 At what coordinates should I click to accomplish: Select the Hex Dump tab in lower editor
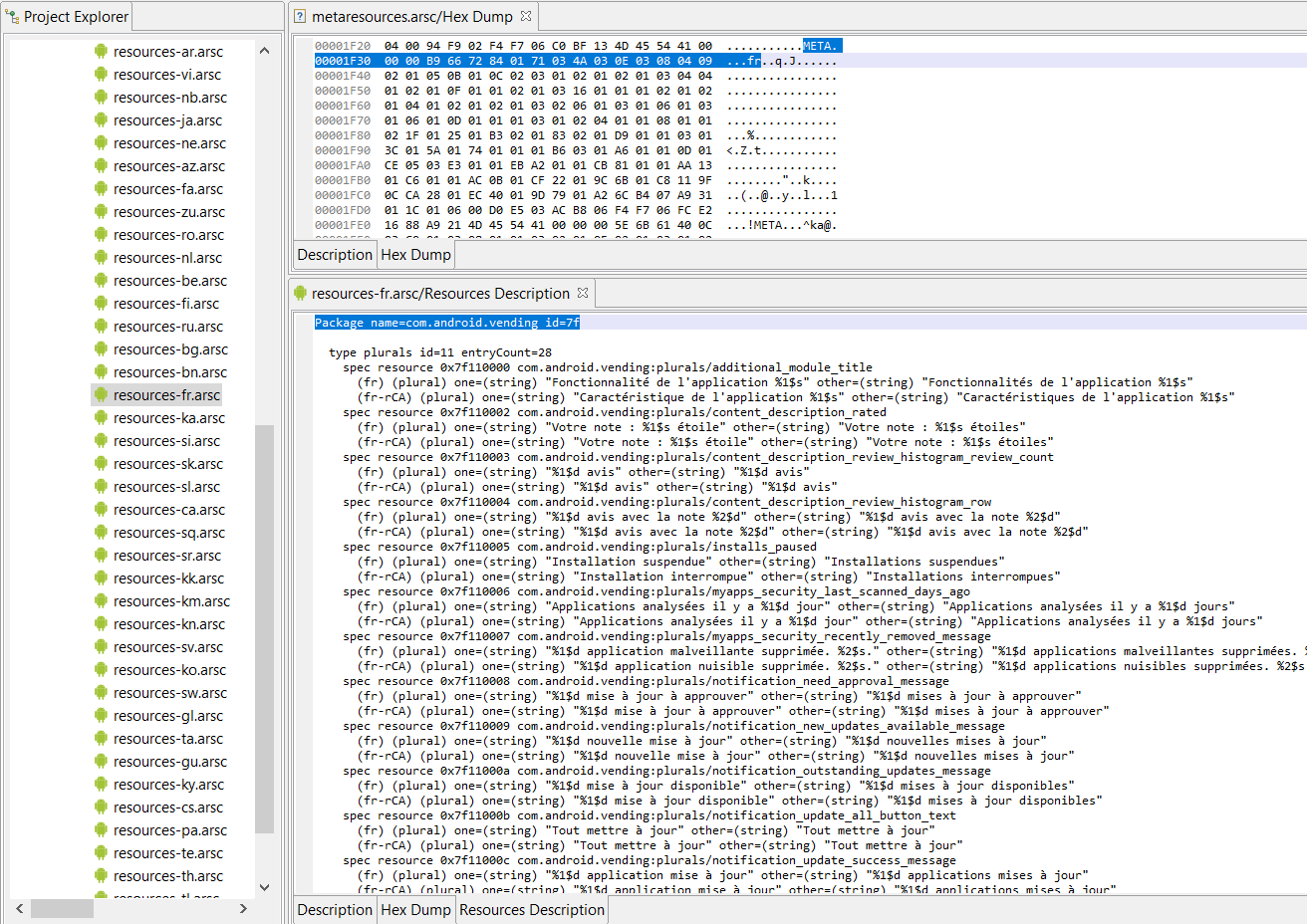[x=415, y=910]
